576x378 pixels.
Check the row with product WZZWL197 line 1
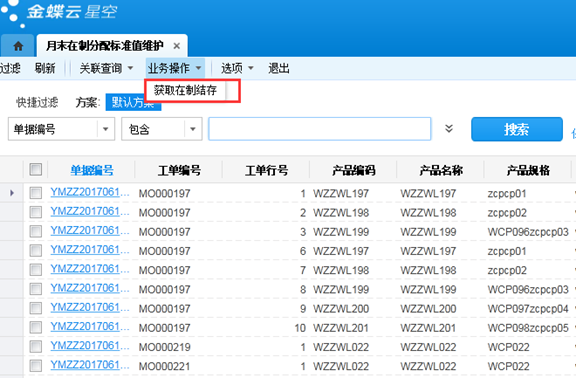36,192
